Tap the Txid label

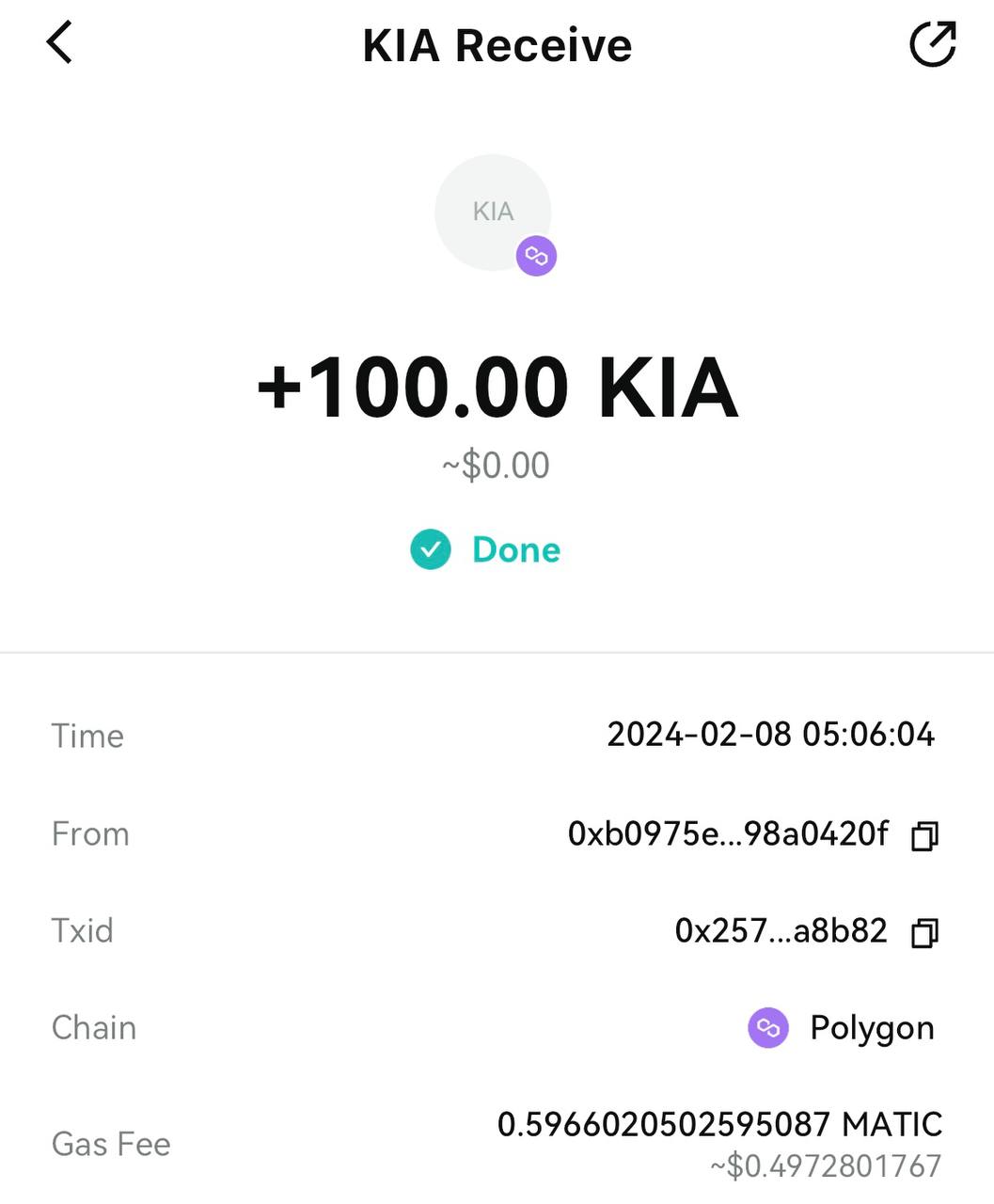[83, 930]
